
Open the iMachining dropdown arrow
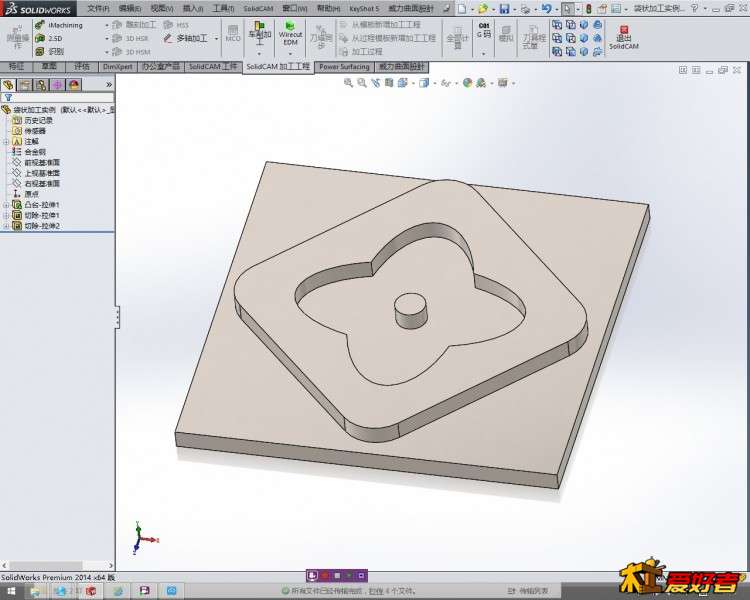(x=106, y=25)
